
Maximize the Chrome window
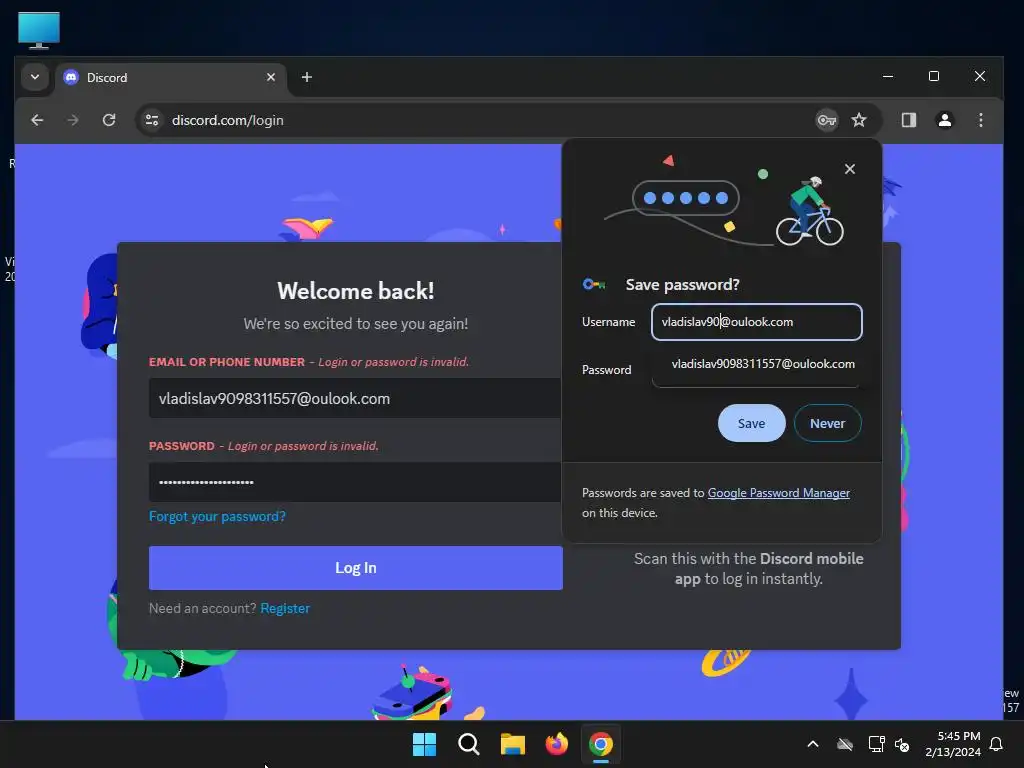934,76
